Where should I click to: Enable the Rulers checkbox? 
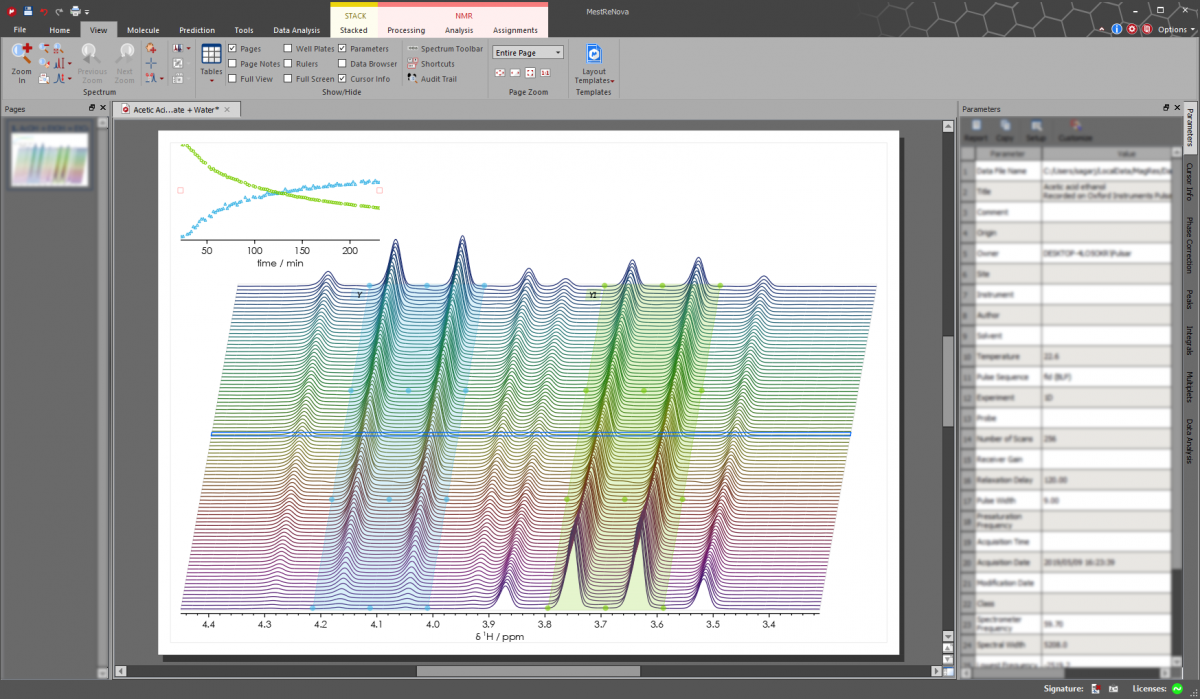point(288,64)
